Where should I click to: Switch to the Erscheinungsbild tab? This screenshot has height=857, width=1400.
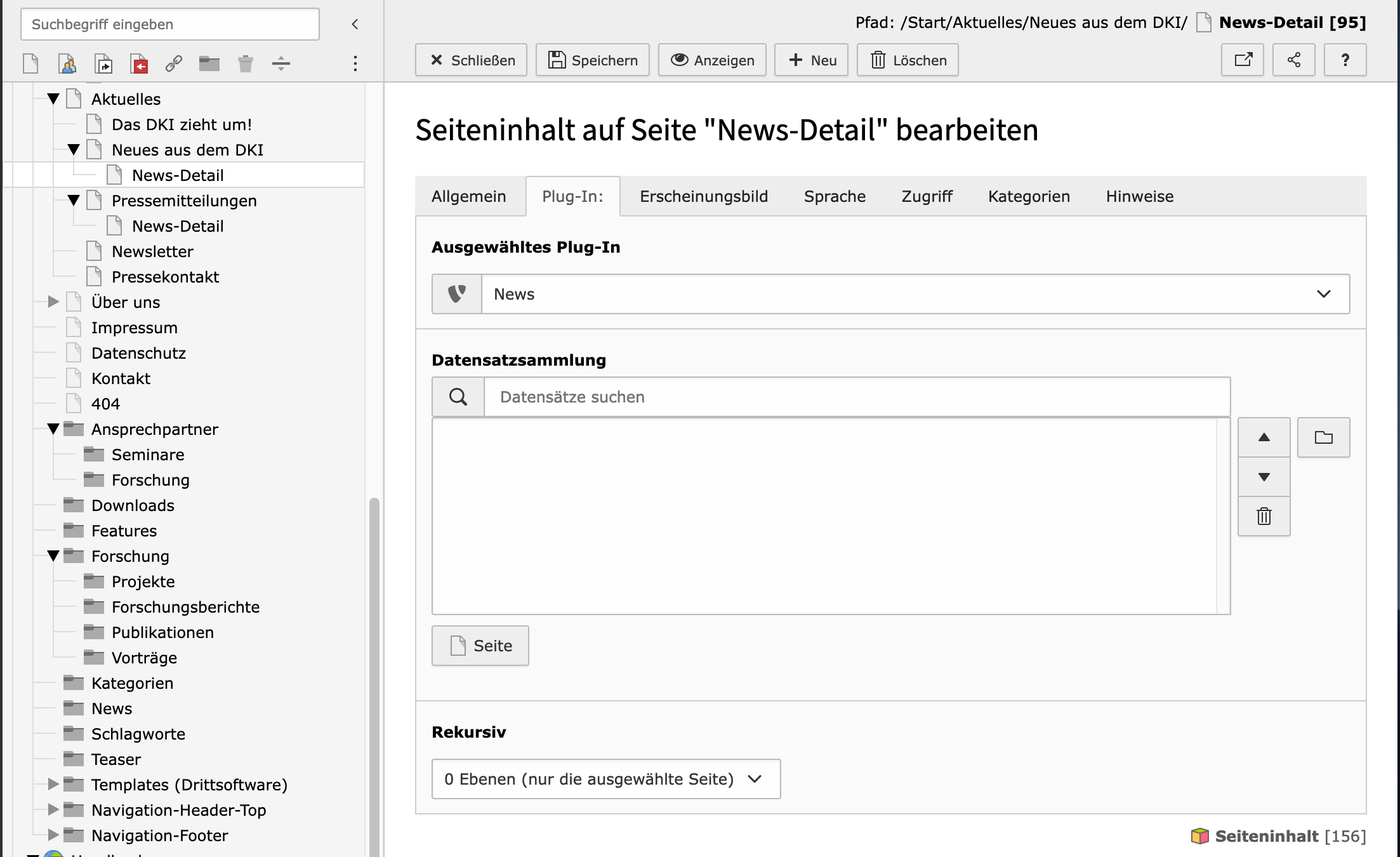[x=703, y=197]
